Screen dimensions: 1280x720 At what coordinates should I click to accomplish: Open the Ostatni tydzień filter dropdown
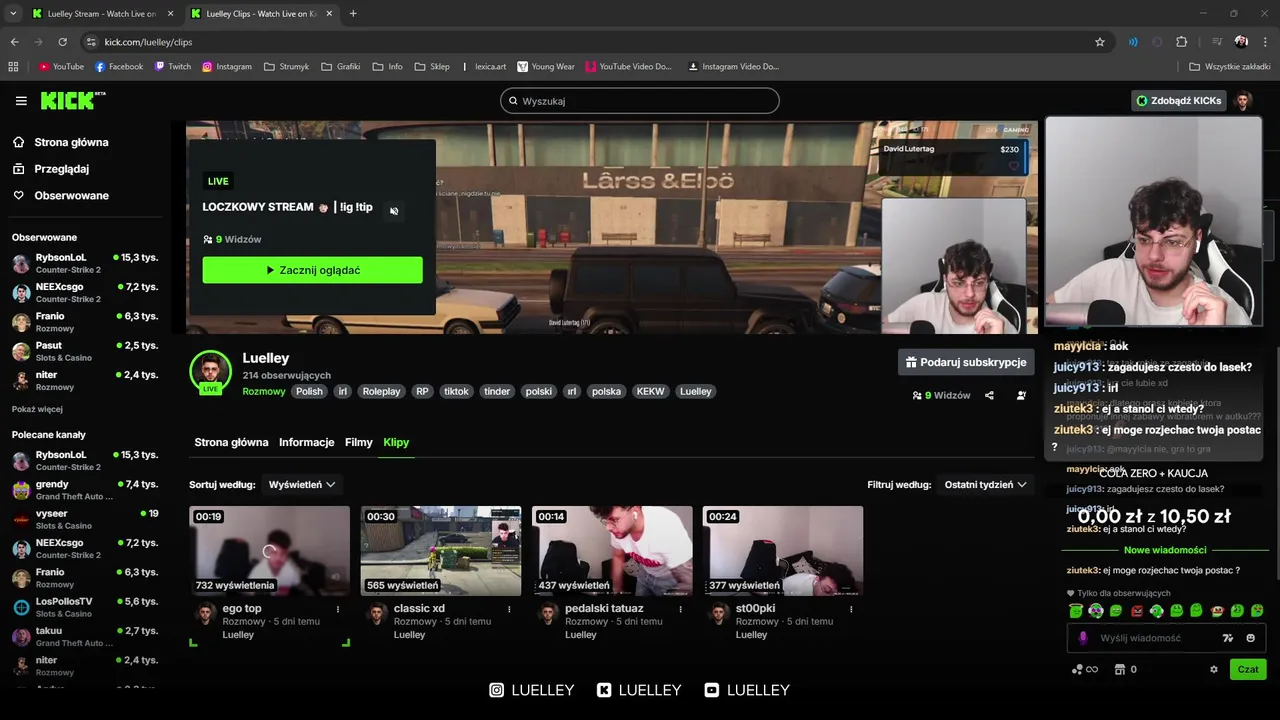click(x=985, y=484)
